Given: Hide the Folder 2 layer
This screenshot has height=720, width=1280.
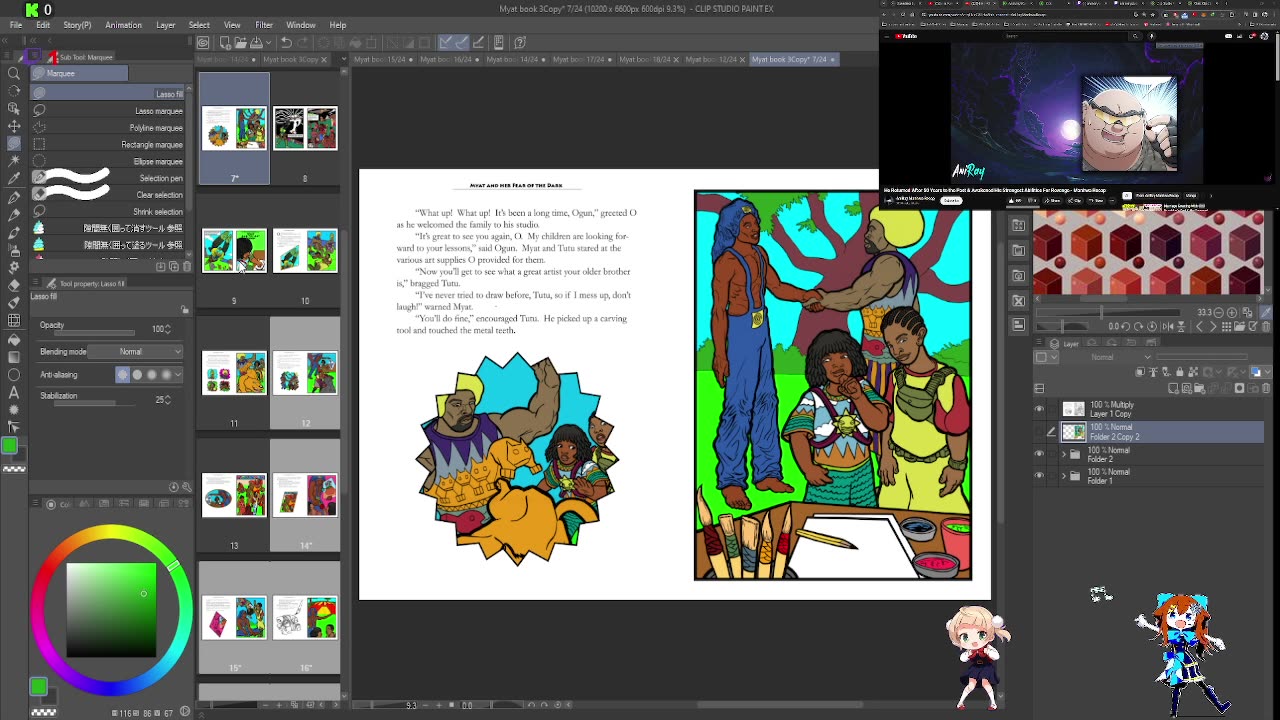Looking at the screenshot, I should pos(1039,454).
